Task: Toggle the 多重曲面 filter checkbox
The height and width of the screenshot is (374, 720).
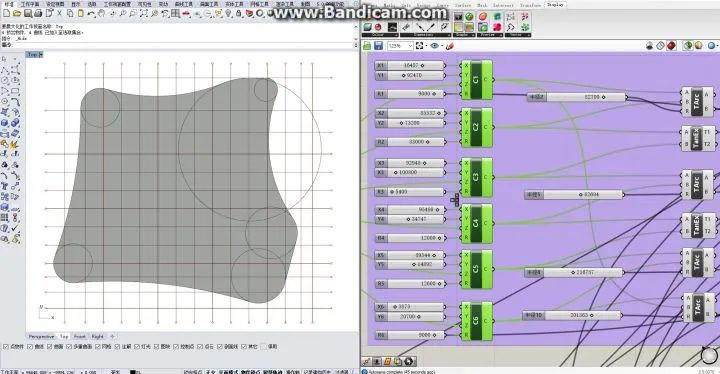Action: 69,346
